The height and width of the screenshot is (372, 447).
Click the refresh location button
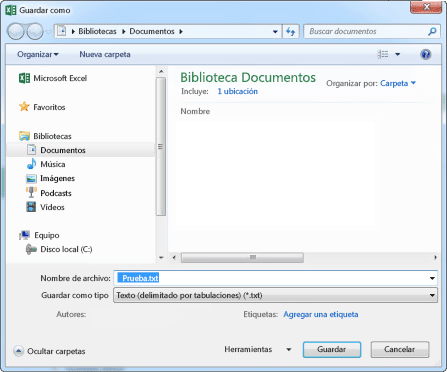click(291, 32)
